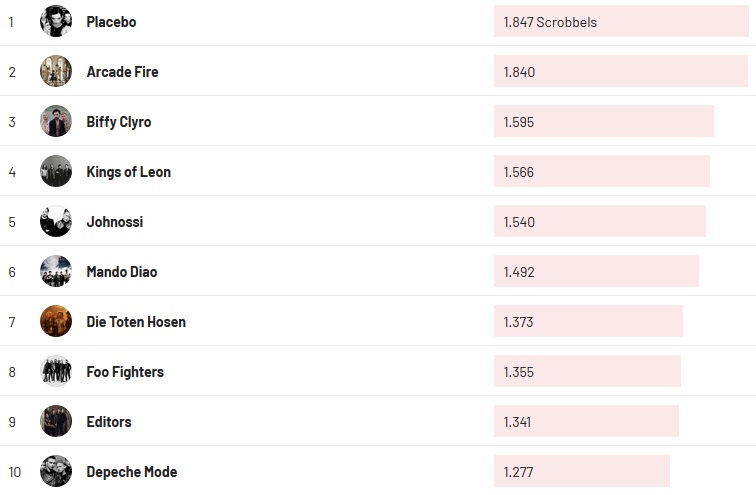756x495 pixels.
Task: Select the 1.840 scrobble count bar
Action: (620, 72)
